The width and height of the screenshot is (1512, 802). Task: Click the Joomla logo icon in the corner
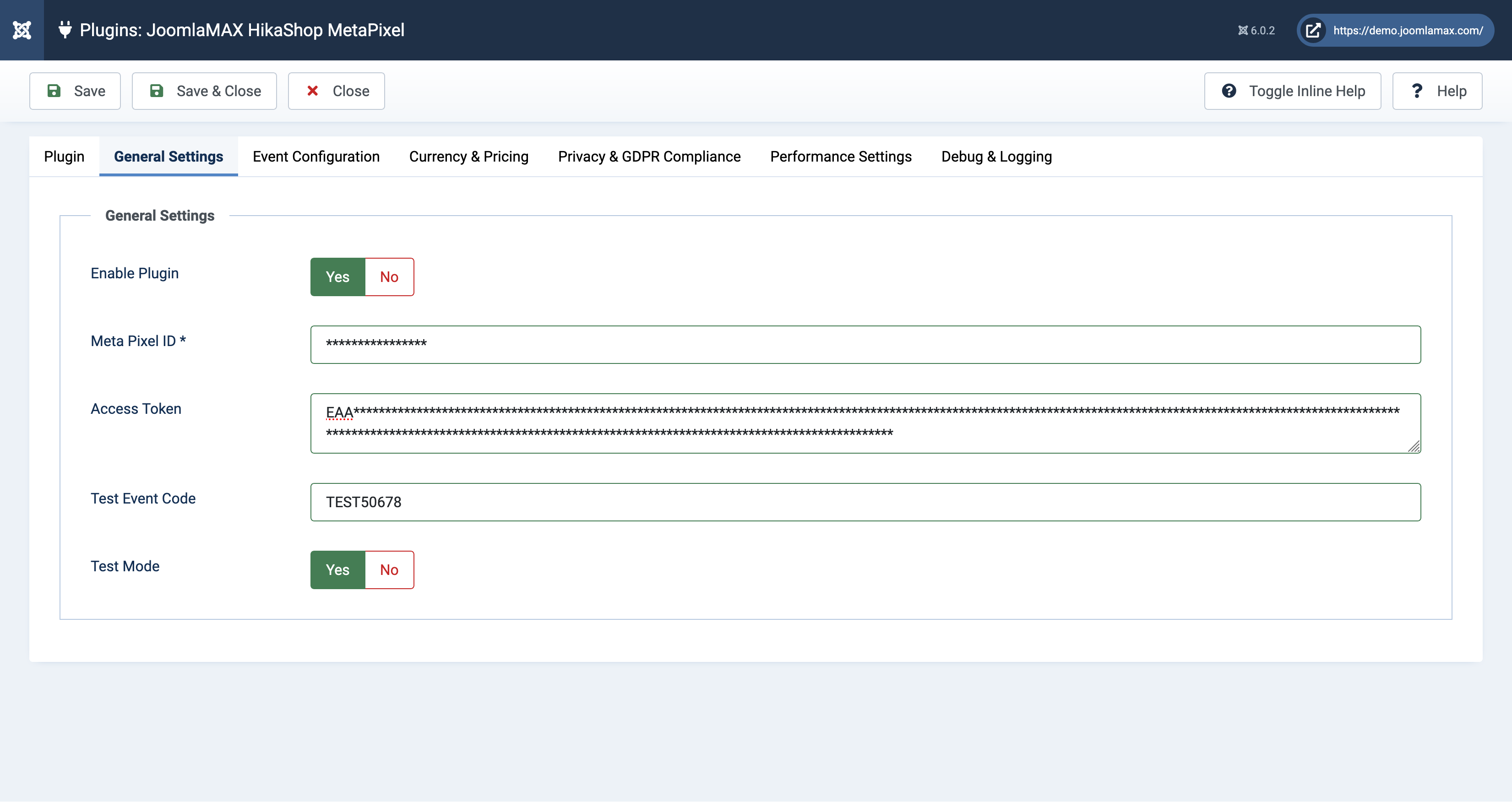click(x=22, y=30)
